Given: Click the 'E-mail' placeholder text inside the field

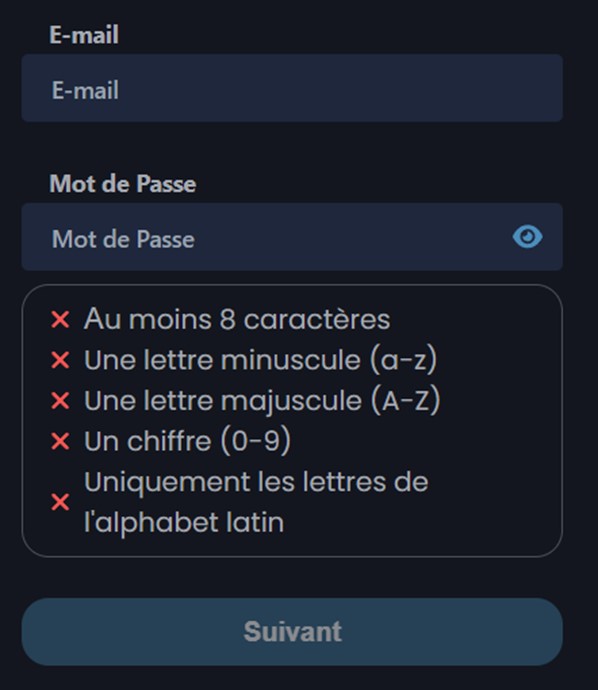Looking at the screenshot, I should click(x=85, y=90).
